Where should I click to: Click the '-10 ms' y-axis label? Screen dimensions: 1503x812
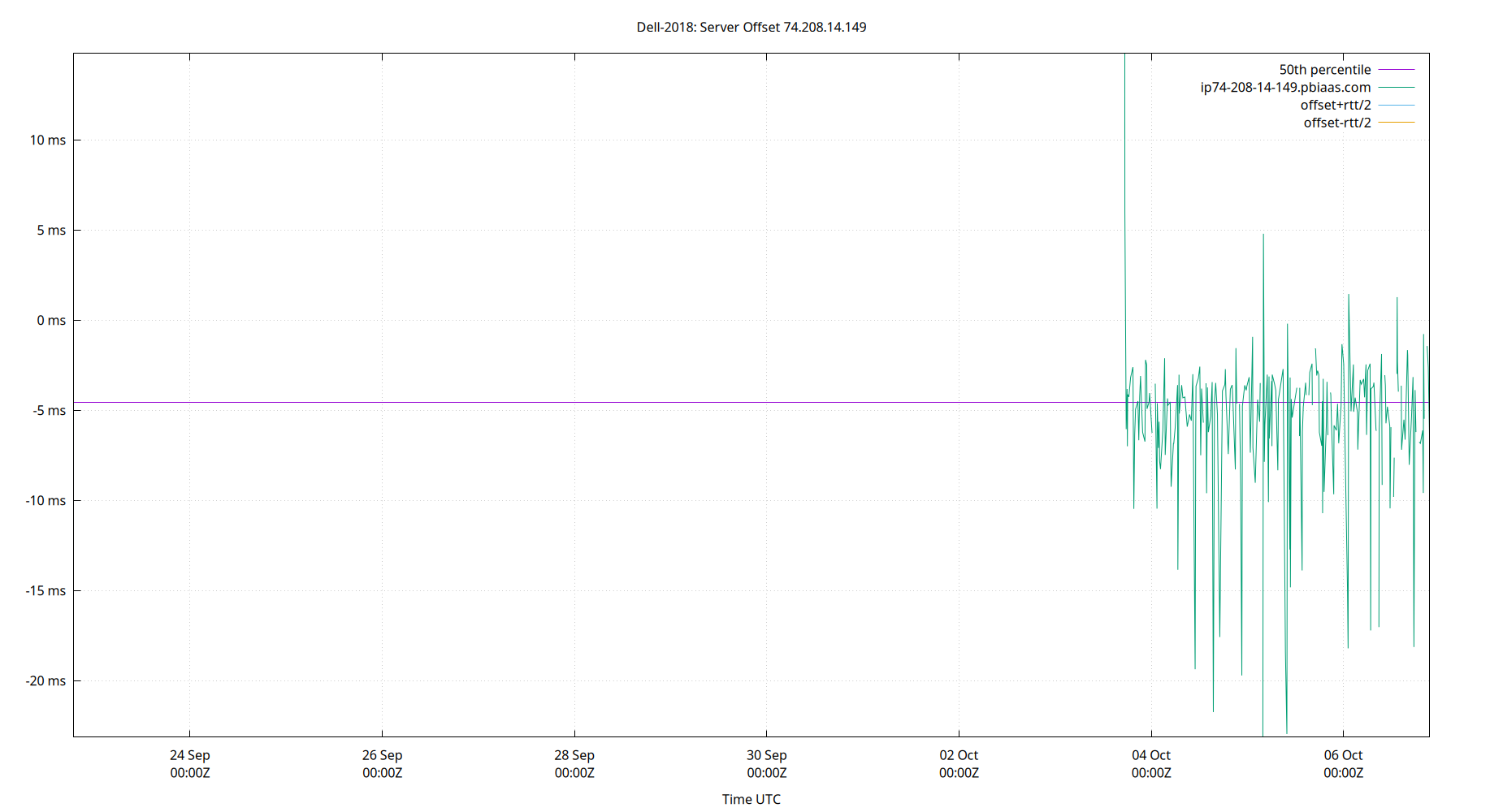click(x=45, y=501)
